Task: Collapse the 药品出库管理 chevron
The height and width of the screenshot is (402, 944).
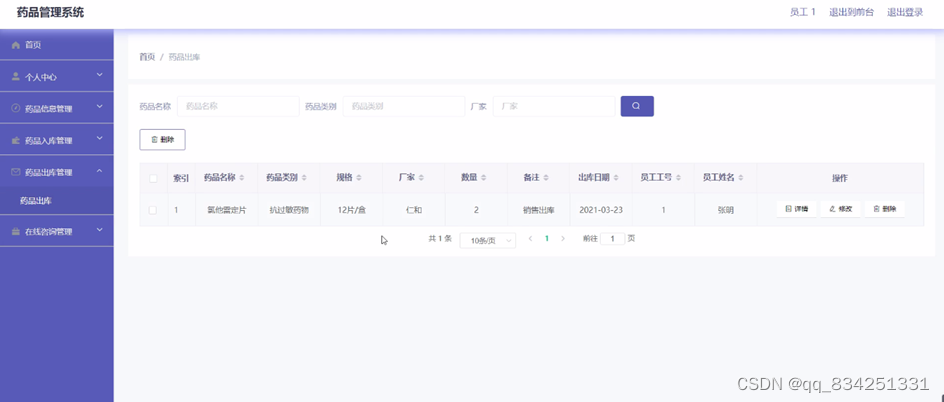Action: pos(100,171)
